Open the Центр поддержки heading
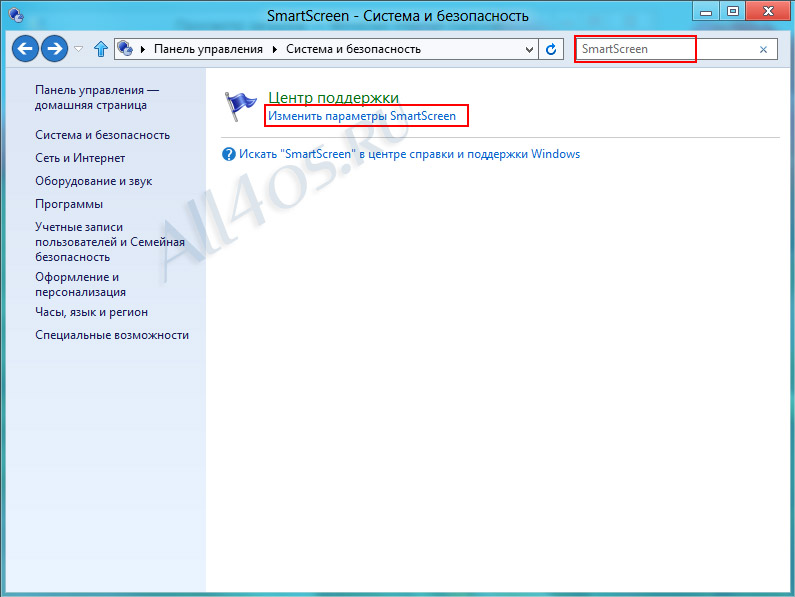795x597 pixels. (334, 97)
